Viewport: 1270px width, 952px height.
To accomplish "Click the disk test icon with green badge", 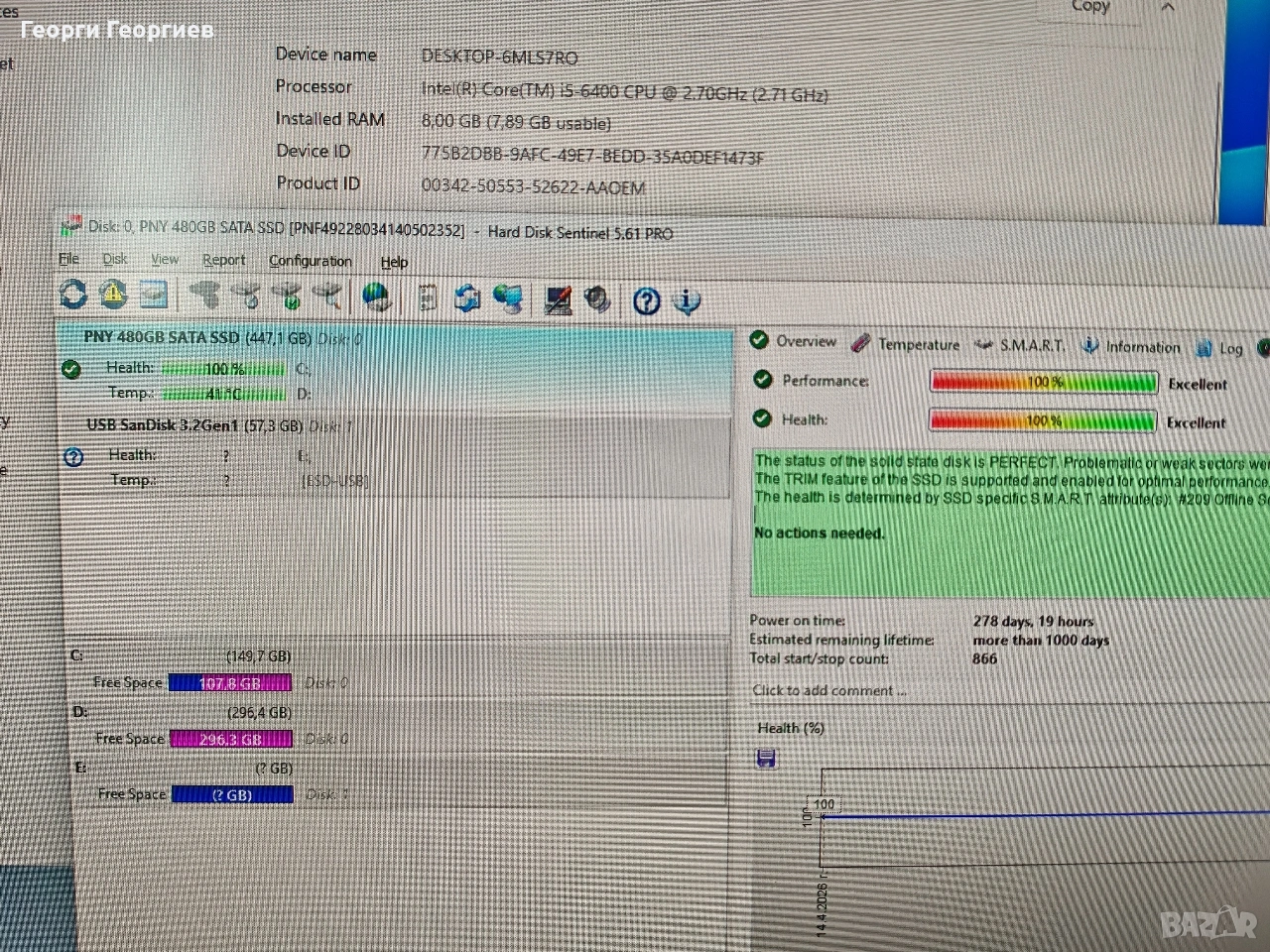I will click(x=288, y=296).
